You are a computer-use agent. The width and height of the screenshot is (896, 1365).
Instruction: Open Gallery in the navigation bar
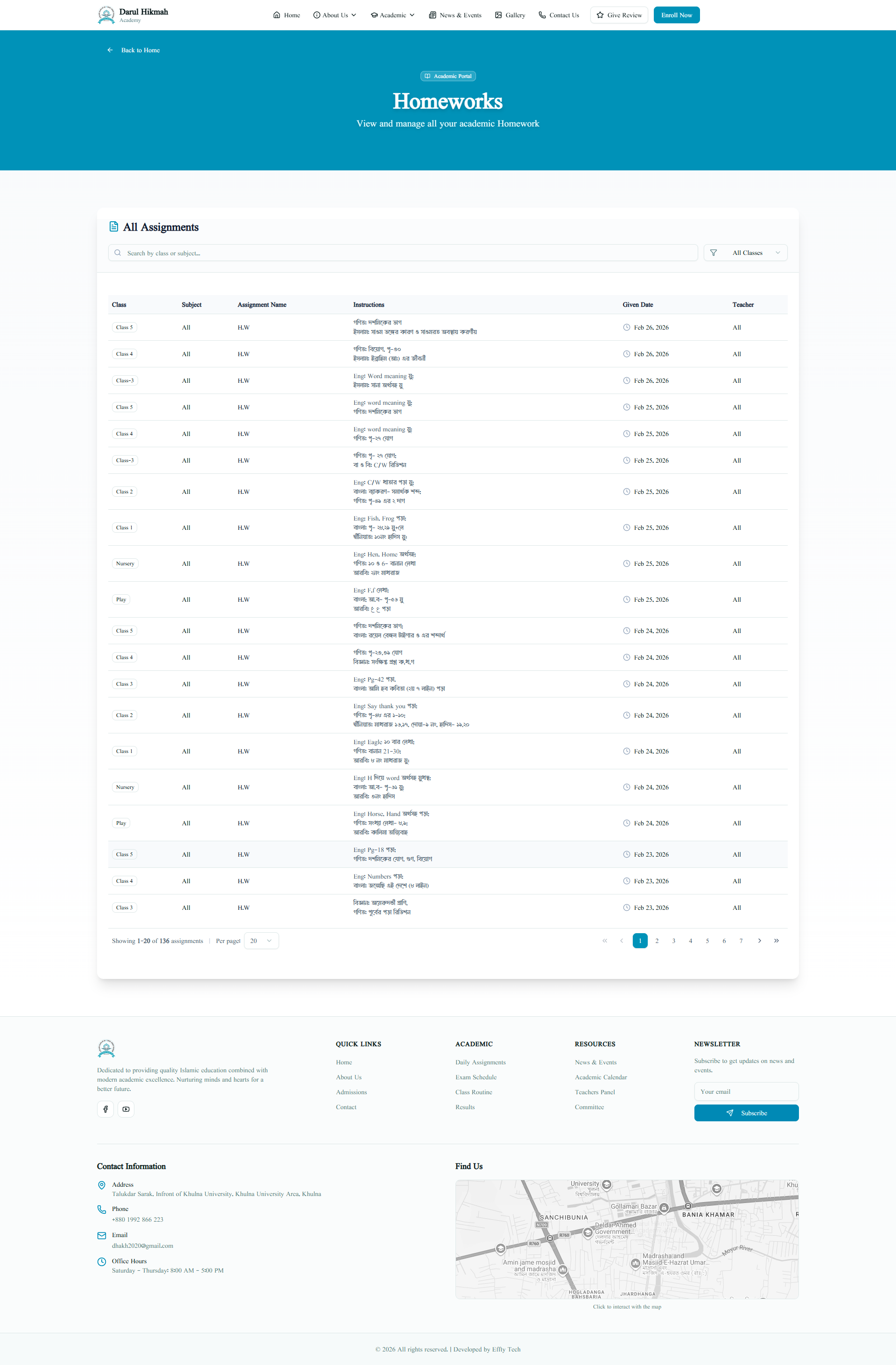tap(510, 15)
